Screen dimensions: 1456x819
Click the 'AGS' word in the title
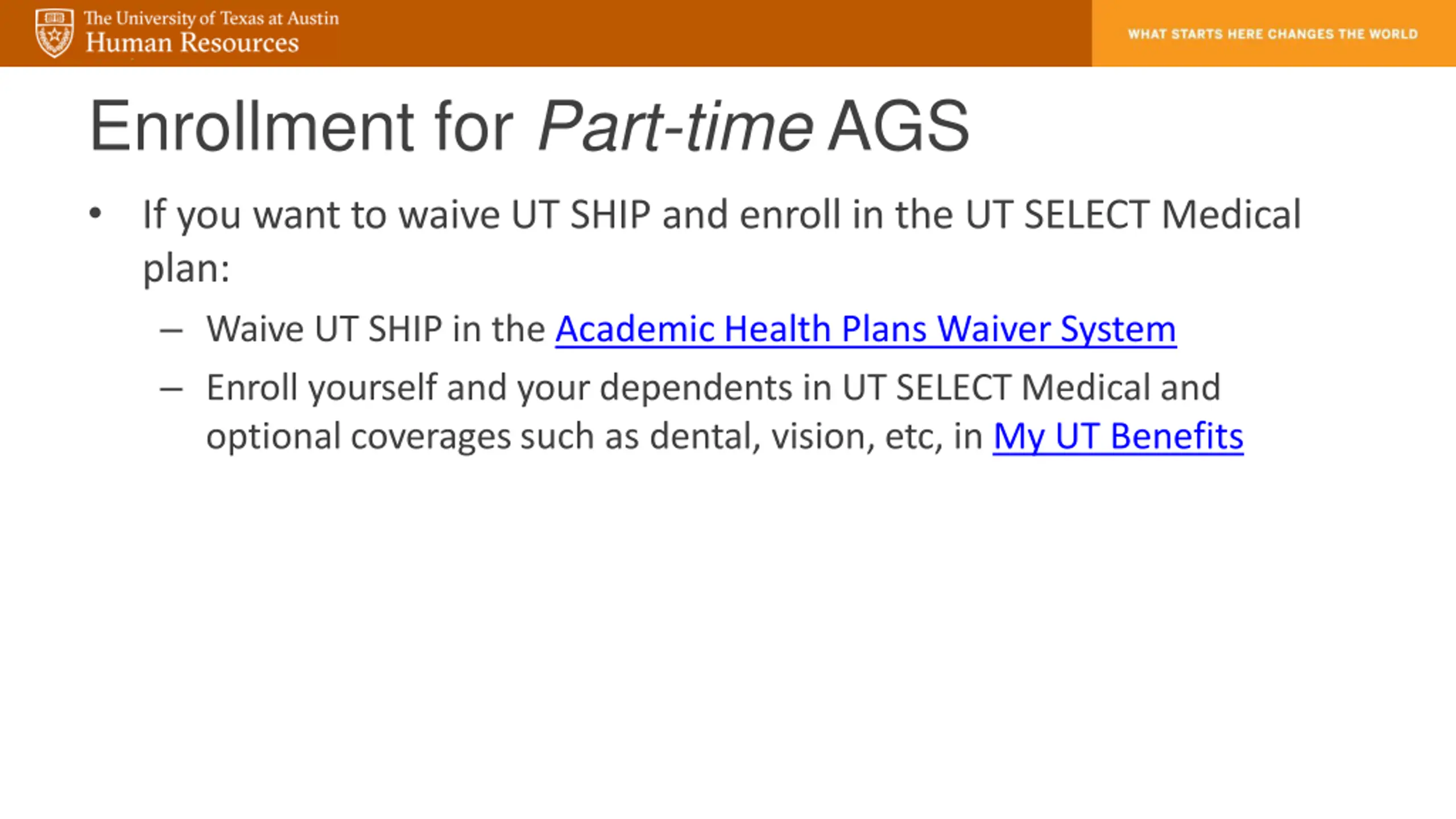pos(898,126)
